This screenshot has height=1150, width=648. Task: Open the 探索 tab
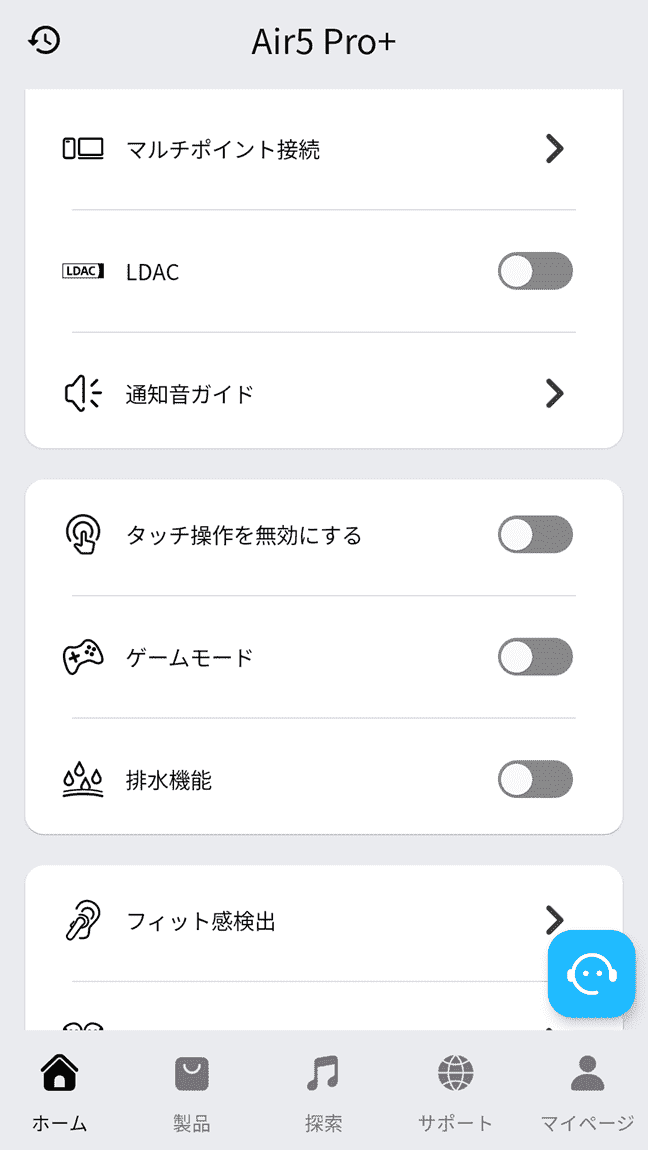[322, 1085]
